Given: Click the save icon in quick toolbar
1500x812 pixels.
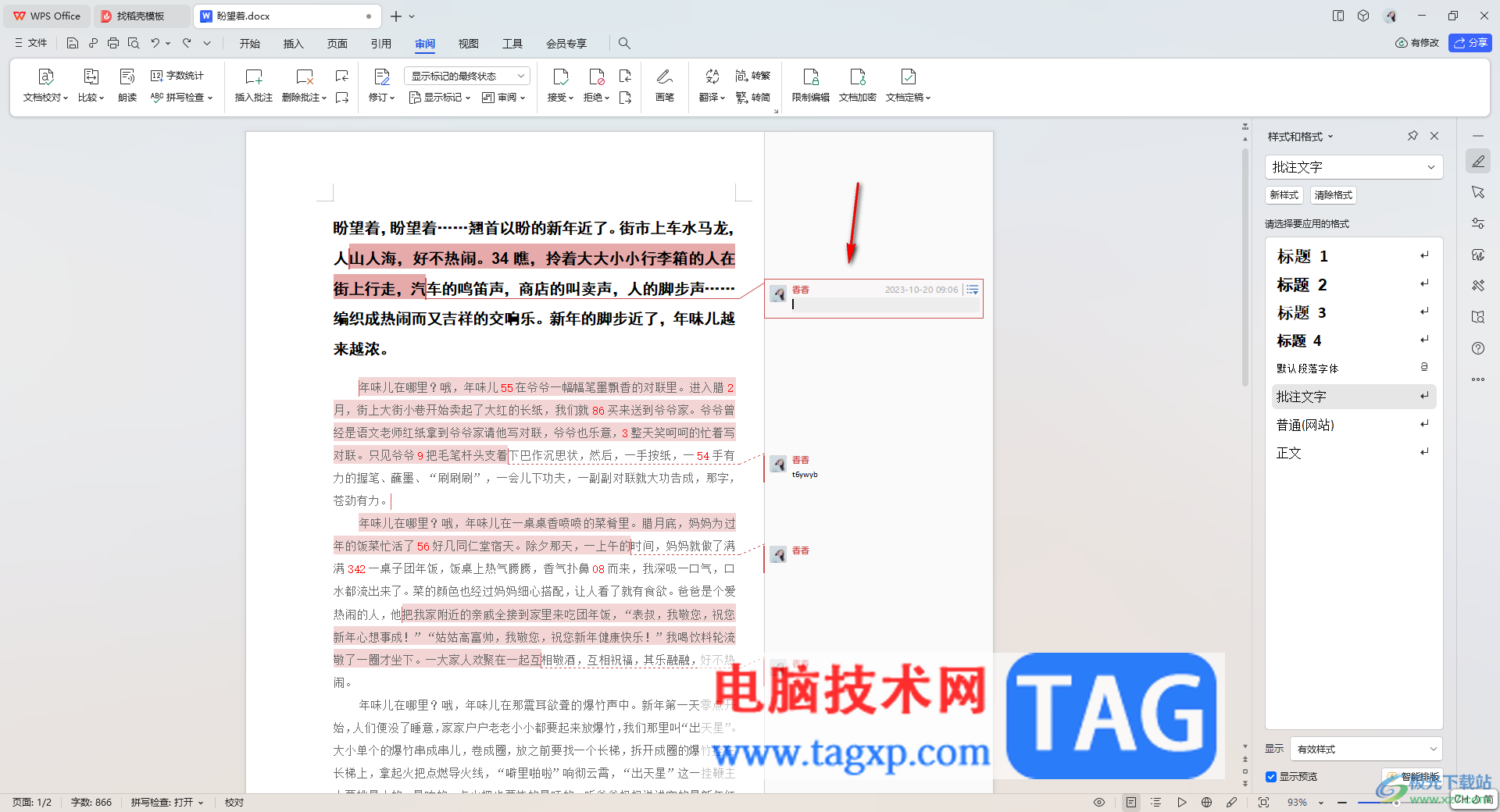Looking at the screenshot, I should coord(73,43).
